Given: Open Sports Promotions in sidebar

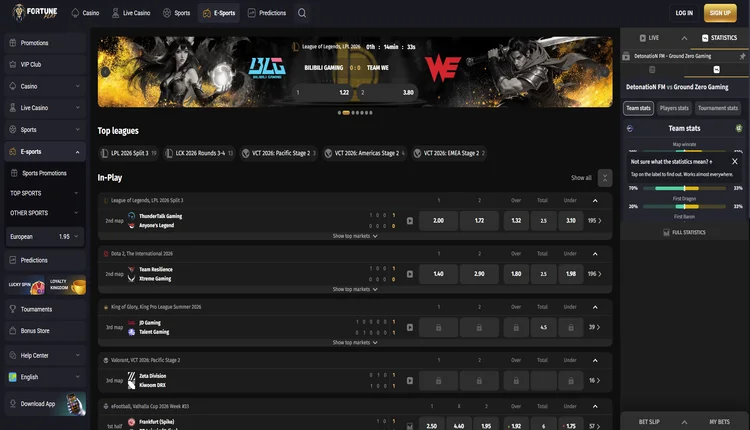Looking at the screenshot, I should (45, 173).
